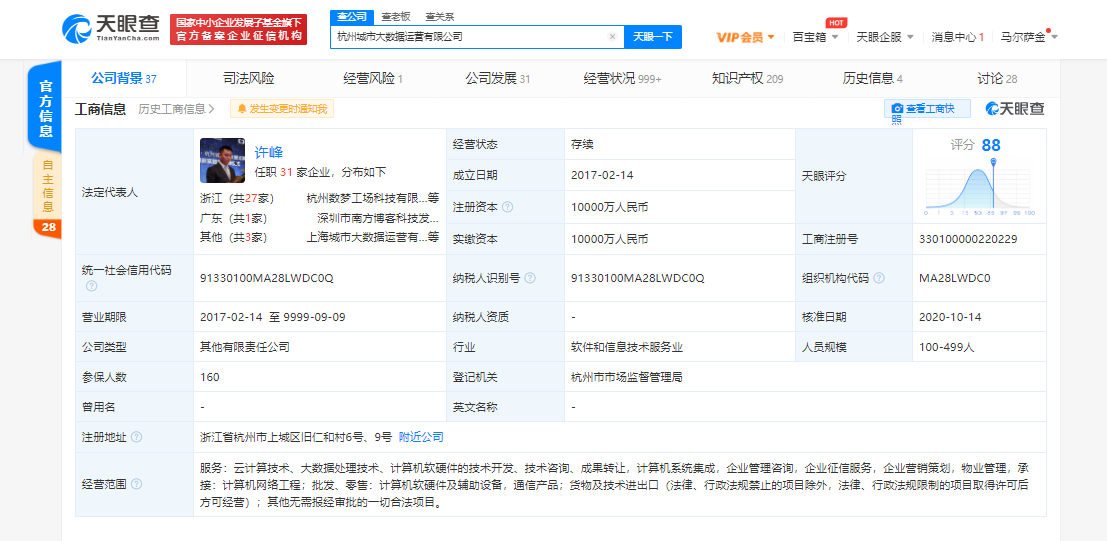Click the help icon next to 经营范围

(x=136, y=484)
